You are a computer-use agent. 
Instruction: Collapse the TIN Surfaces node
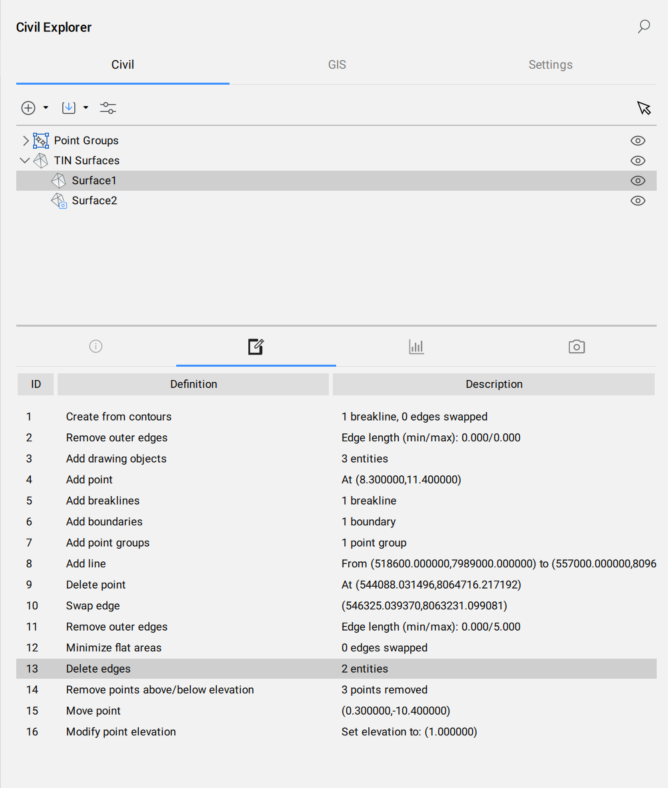(25, 161)
